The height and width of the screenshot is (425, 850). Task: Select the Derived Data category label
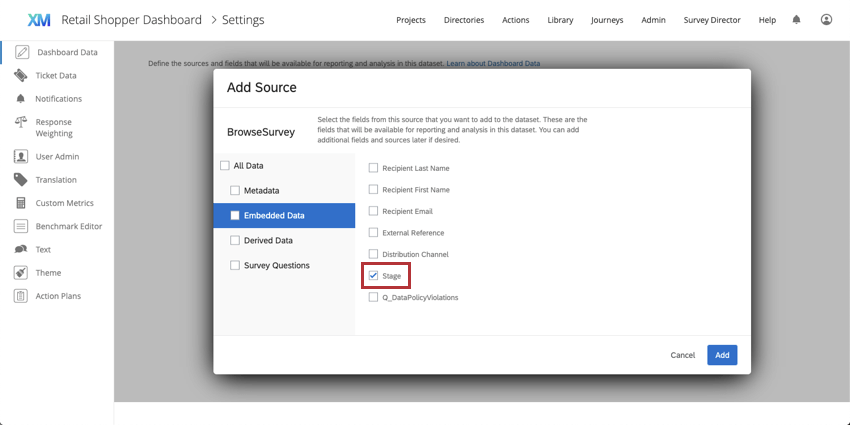point(268,240)
